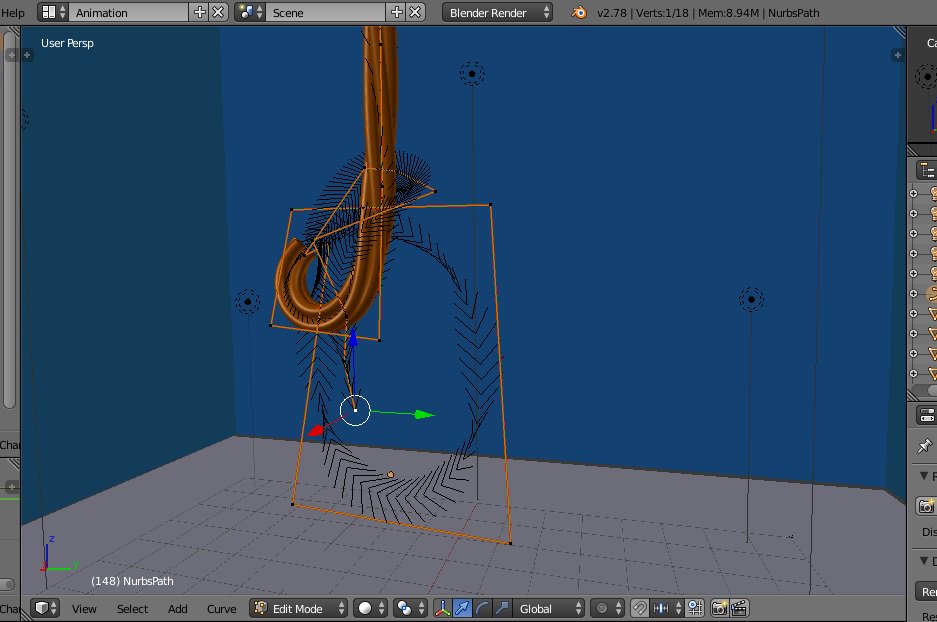Screen dimensions: 937x622
Task: Click the red X-axis manipulator arrow
Action: [x=316, y=430]
